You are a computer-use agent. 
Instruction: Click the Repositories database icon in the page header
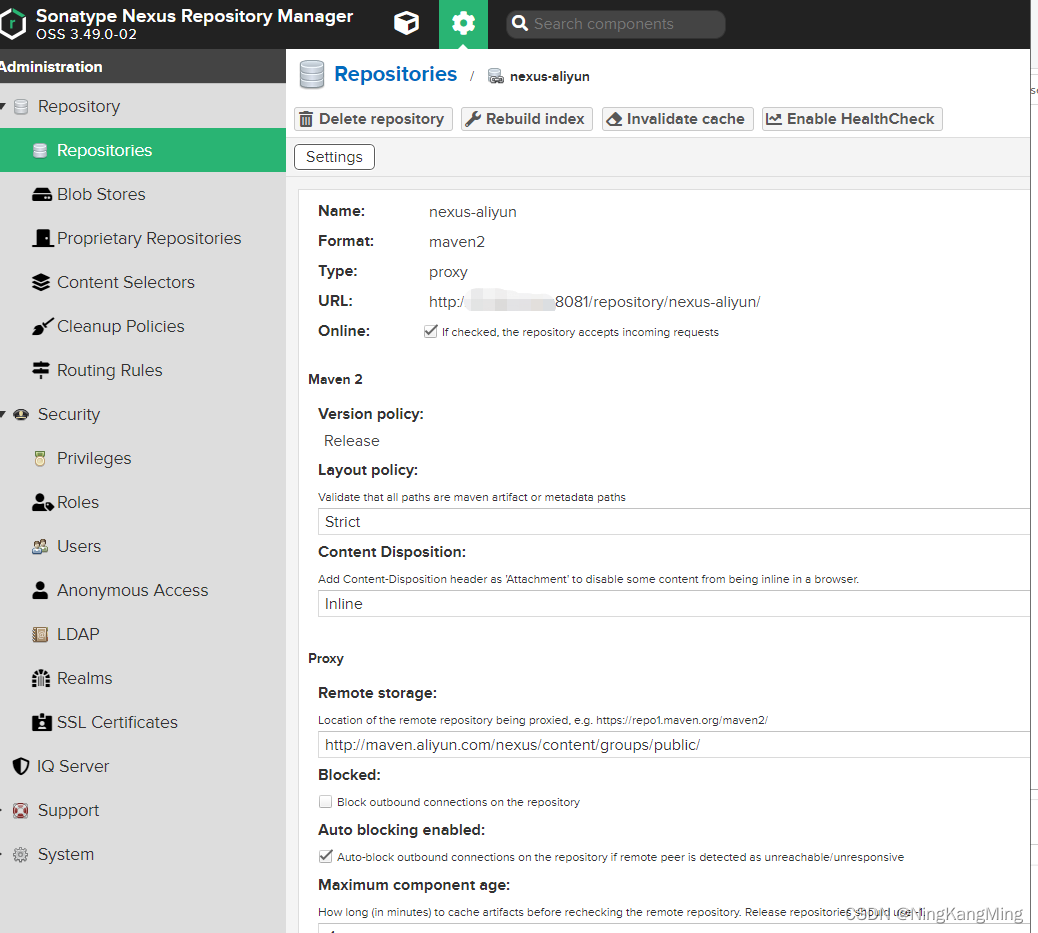pyautogui.click(x=312, y=75)
